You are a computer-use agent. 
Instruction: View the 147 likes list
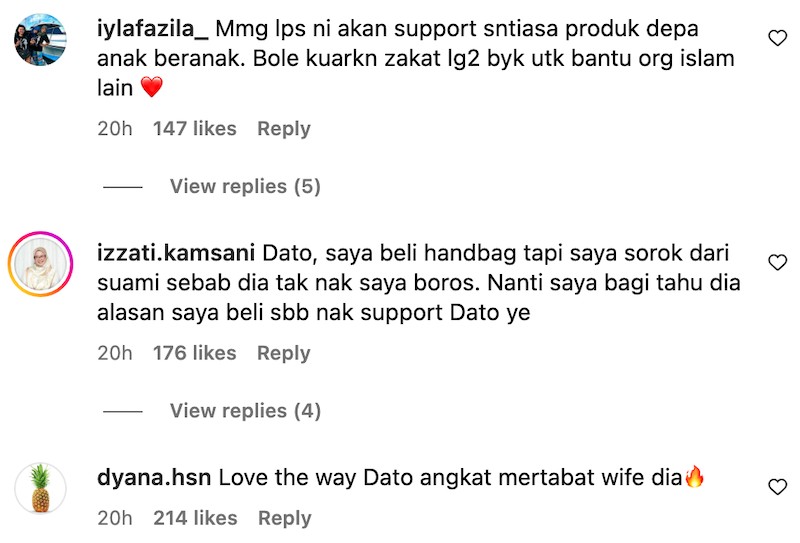point(194,129)
